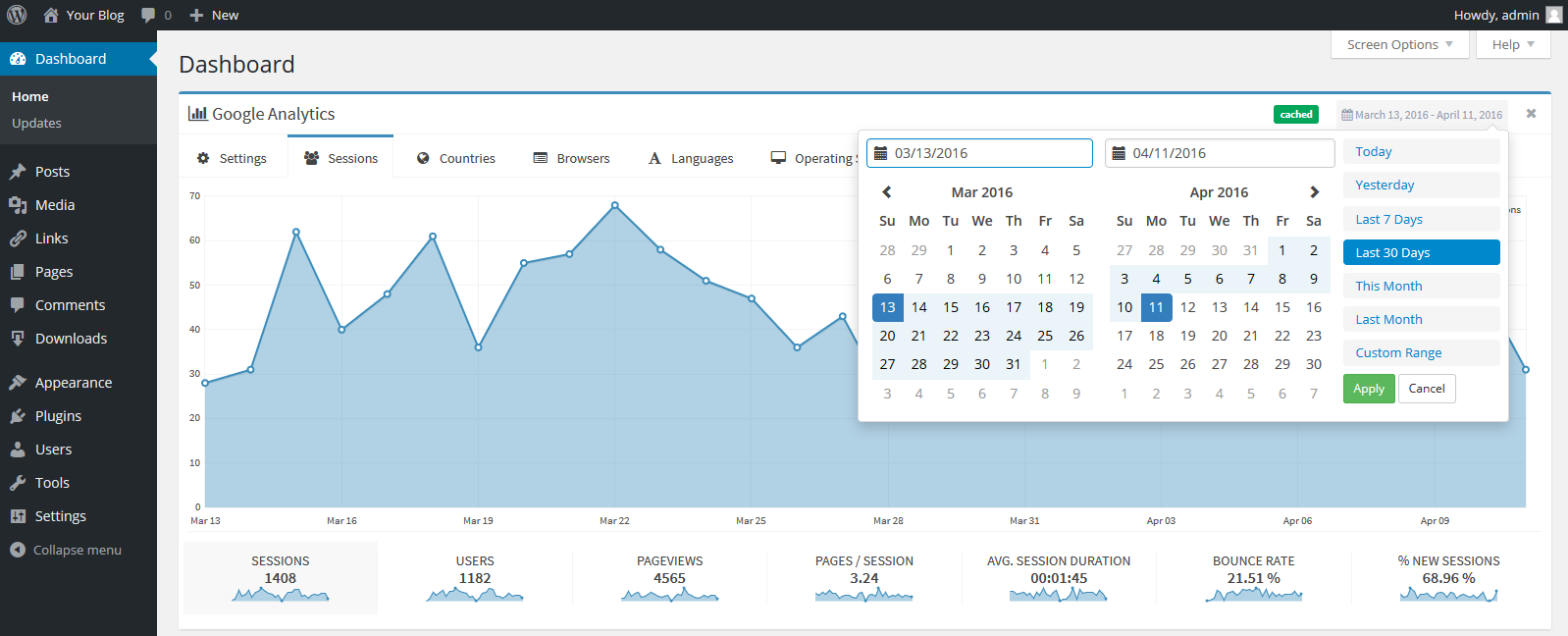1568x636 pixels.
Task: Open the Updates submenu link
Action: click(x=36, y=123)
